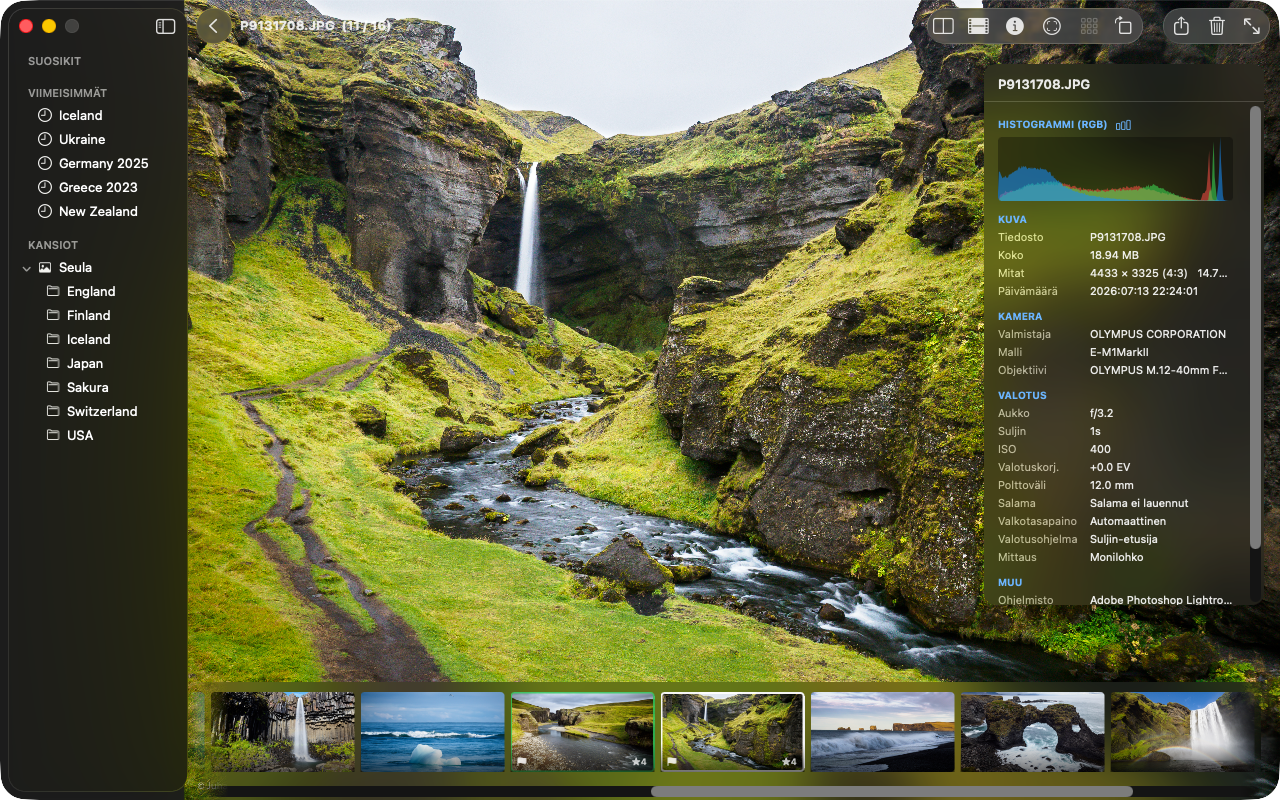Click the HISTOGRAMMI (RGB) heading

[x=1053, y=125]
